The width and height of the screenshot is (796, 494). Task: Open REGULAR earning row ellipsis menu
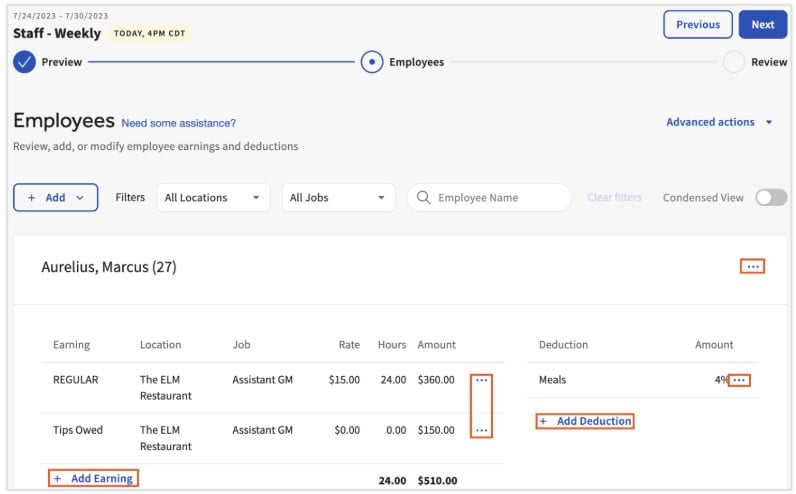[x=481, y=380]
